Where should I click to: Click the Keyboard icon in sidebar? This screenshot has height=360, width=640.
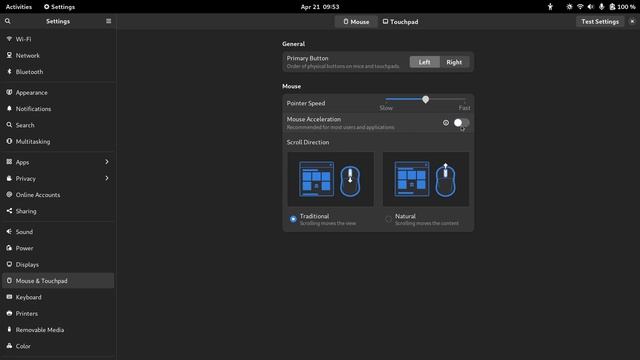[9, 297]
